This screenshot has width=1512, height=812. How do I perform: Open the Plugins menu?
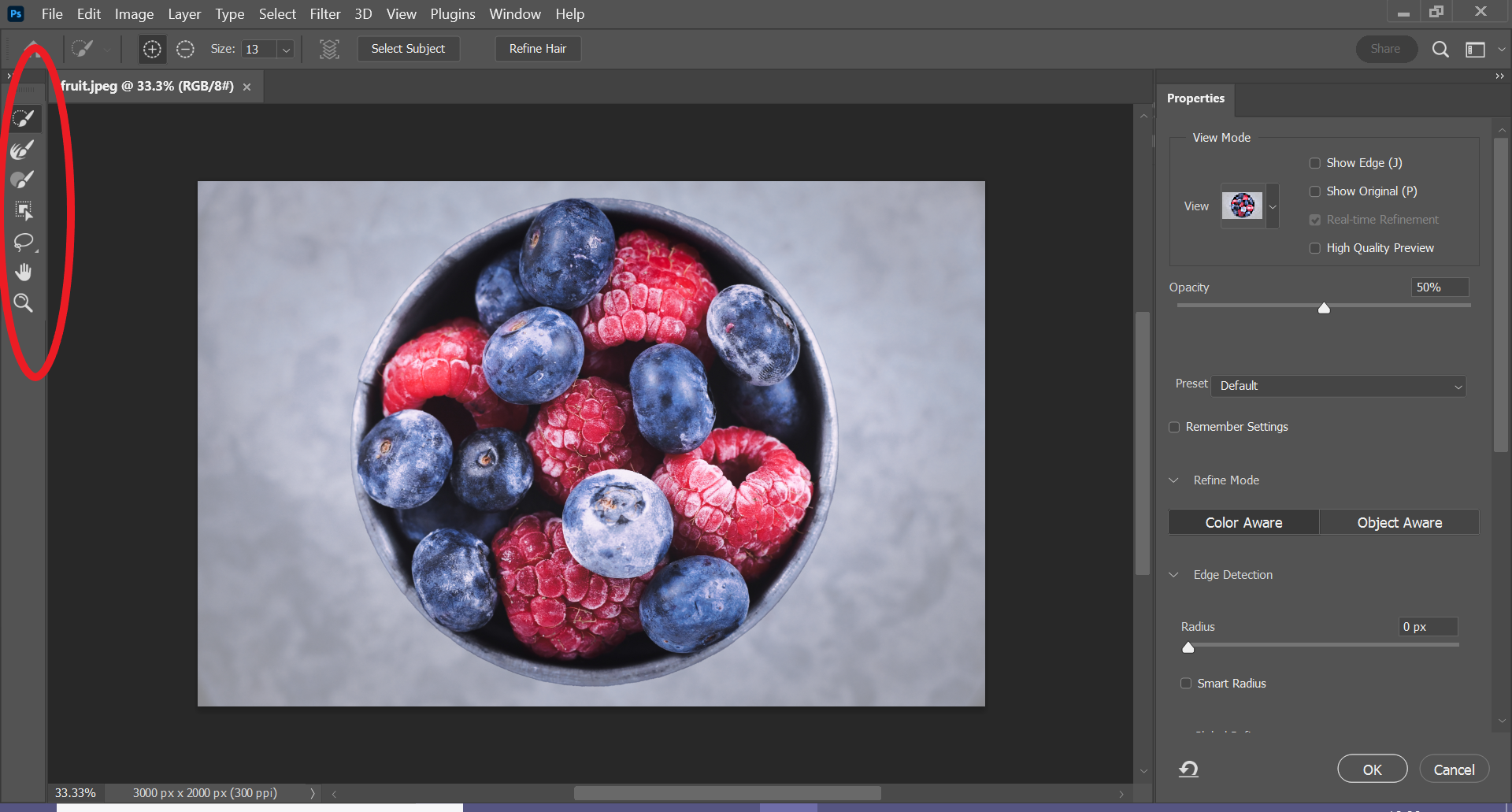tap(453, 14)
